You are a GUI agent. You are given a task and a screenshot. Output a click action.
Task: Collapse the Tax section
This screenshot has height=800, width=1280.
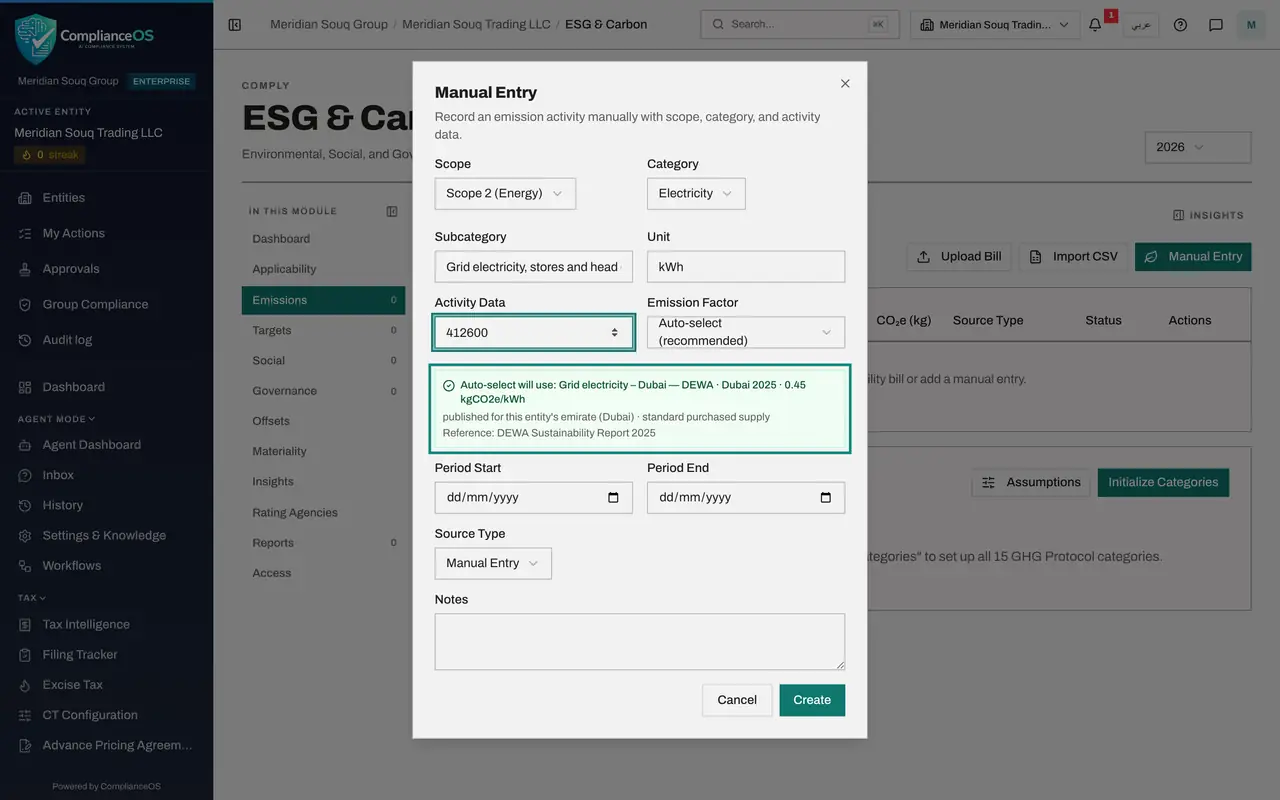click(x=32, y=598)
